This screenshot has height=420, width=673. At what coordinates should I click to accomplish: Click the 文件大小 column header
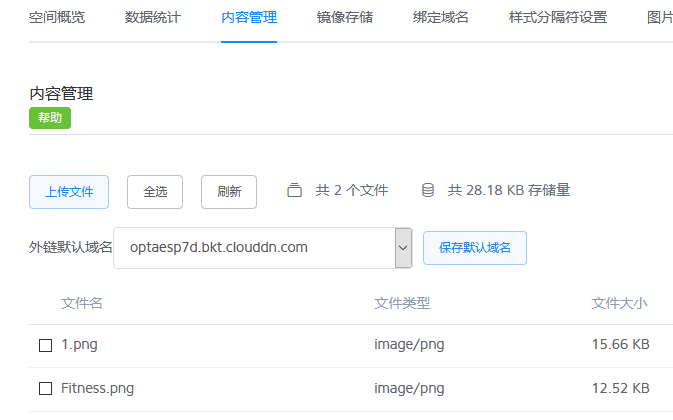pyautogui.click(x=619, y=303)
